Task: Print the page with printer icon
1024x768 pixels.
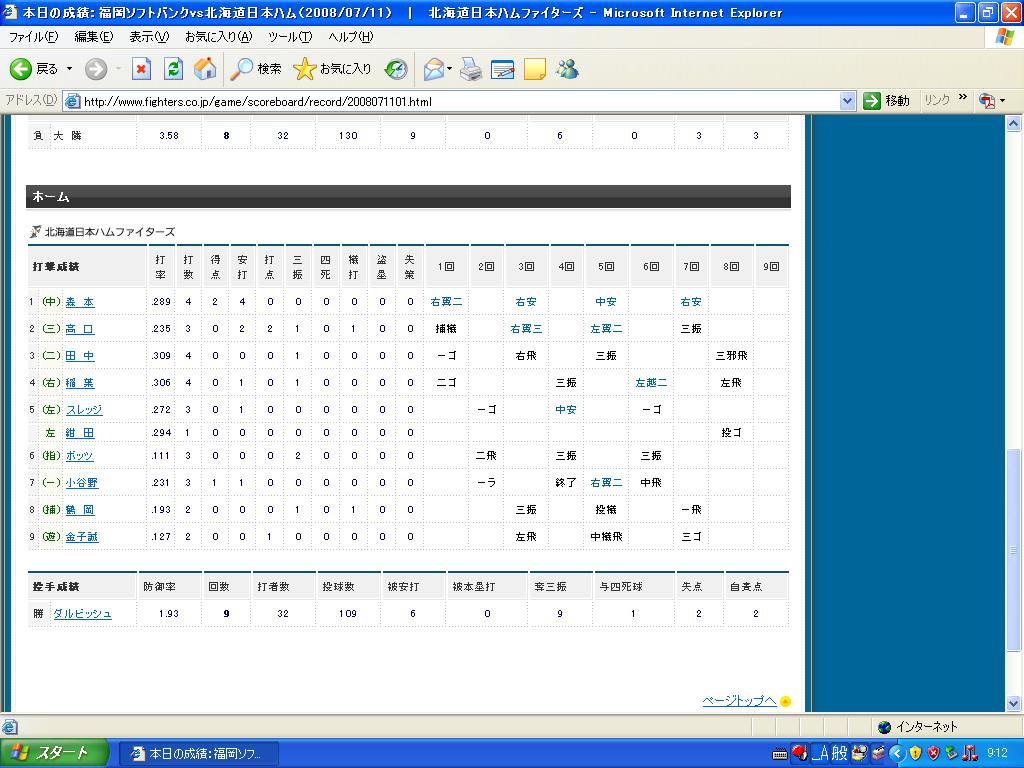Action: [x=470, y=69]
